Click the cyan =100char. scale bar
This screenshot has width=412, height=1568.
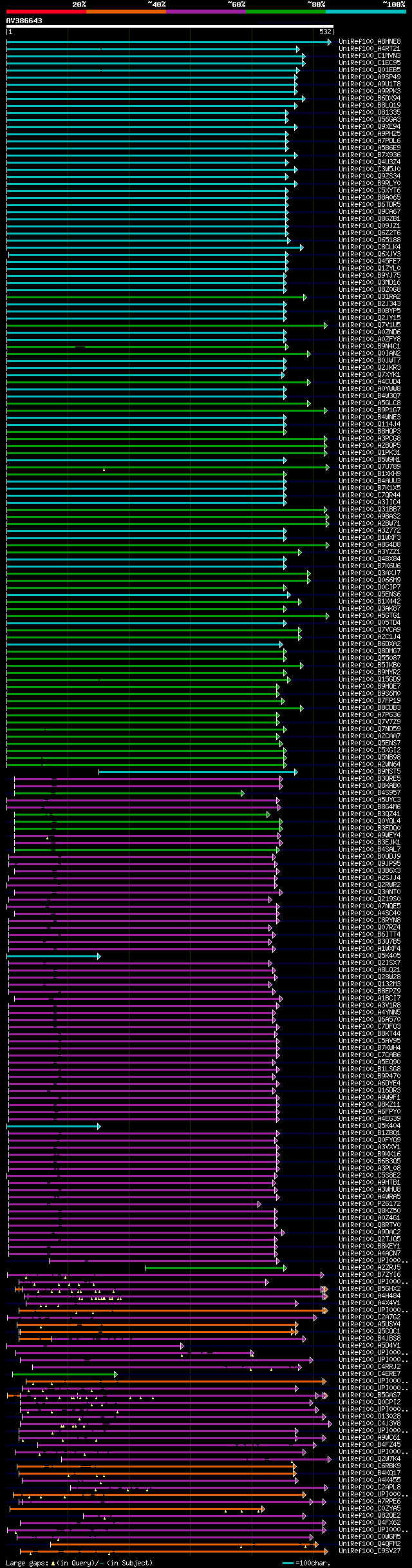[288, 1563]
